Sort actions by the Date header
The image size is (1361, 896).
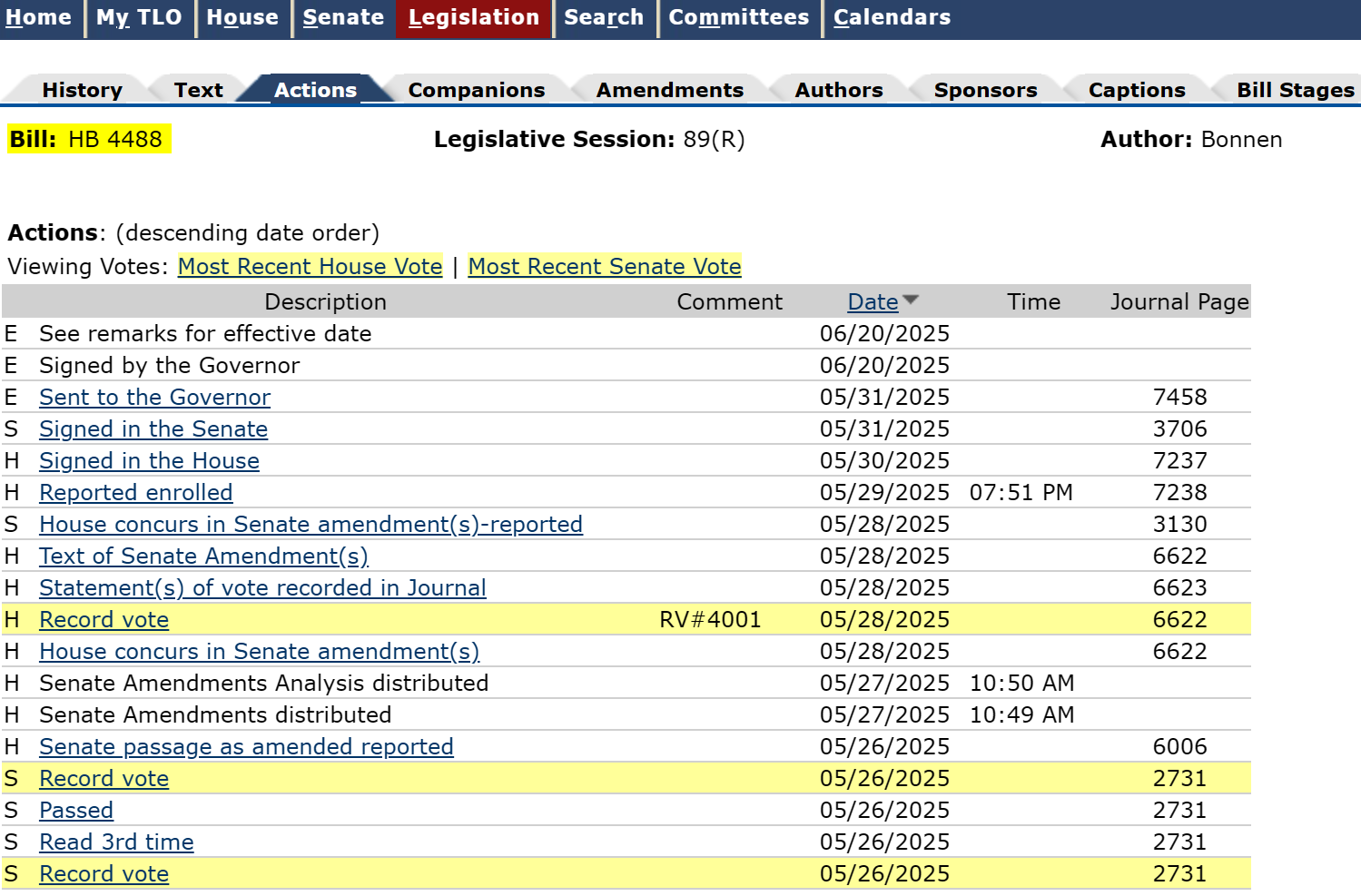(x=872, y=302)
